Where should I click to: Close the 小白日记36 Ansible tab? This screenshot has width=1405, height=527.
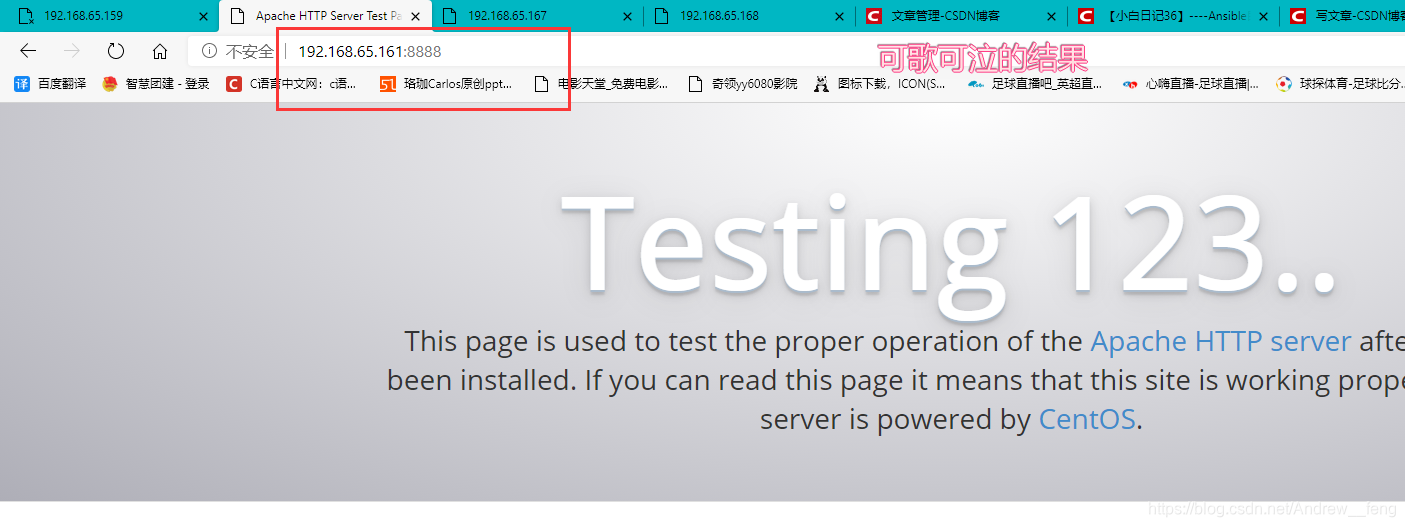(1264, 17)
